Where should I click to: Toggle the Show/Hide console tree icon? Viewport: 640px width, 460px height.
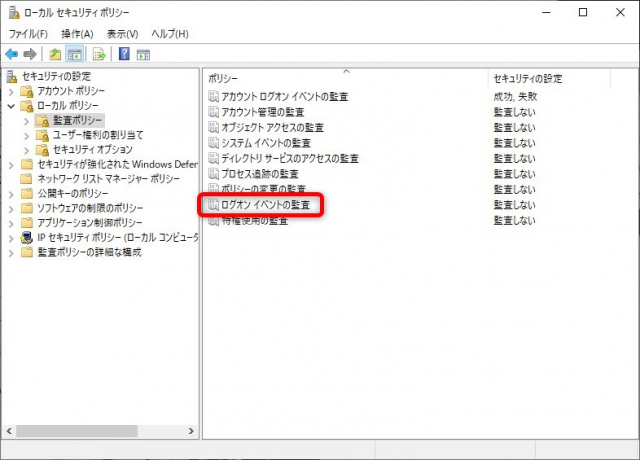74,54
